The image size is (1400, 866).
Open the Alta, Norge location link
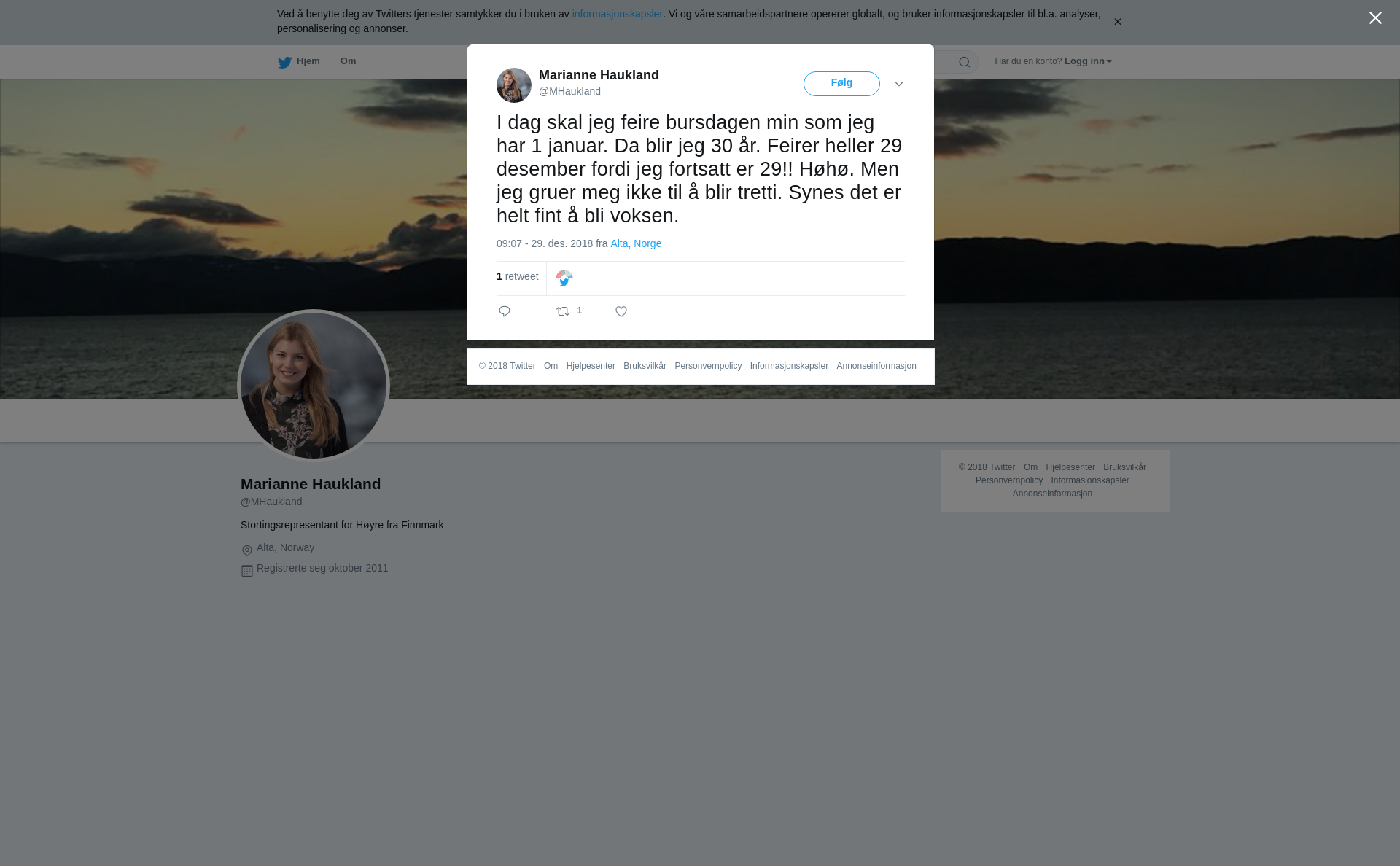tap(636, 243)
